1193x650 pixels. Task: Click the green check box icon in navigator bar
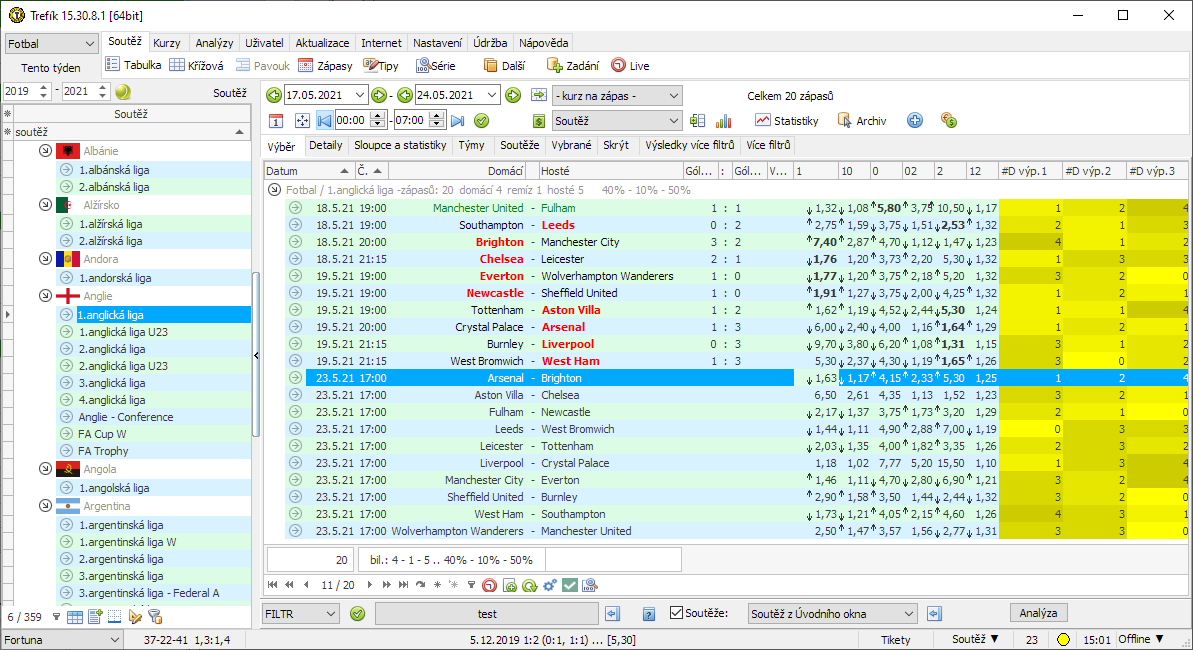tap(569, 585)
